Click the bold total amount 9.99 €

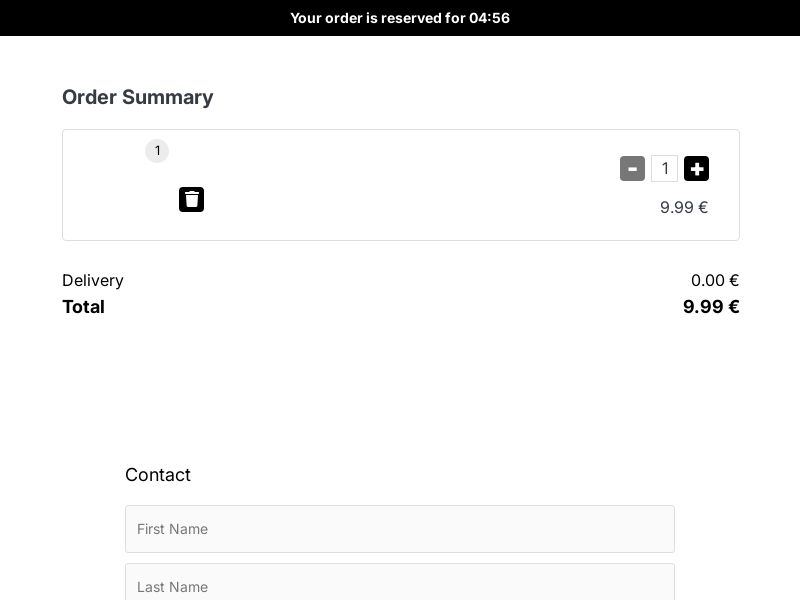coord(711,307)
